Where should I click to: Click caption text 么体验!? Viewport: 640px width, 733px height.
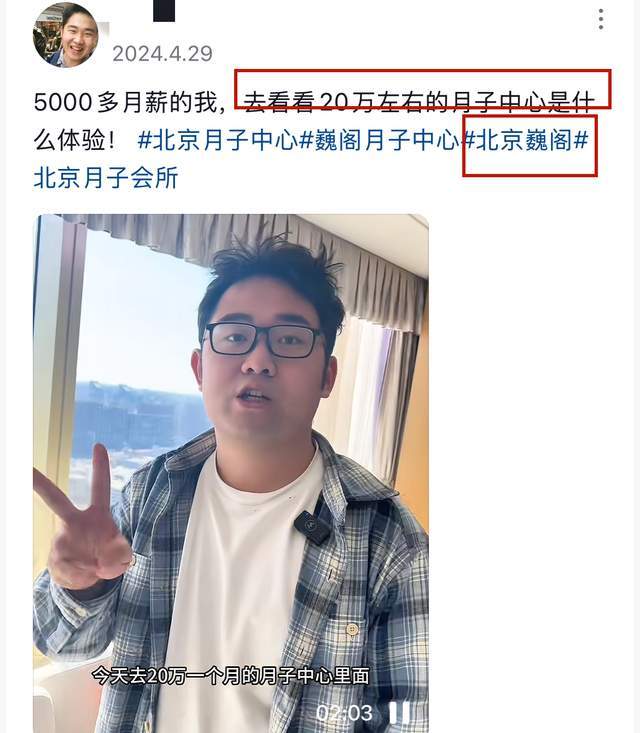click(x=74, y=140)
